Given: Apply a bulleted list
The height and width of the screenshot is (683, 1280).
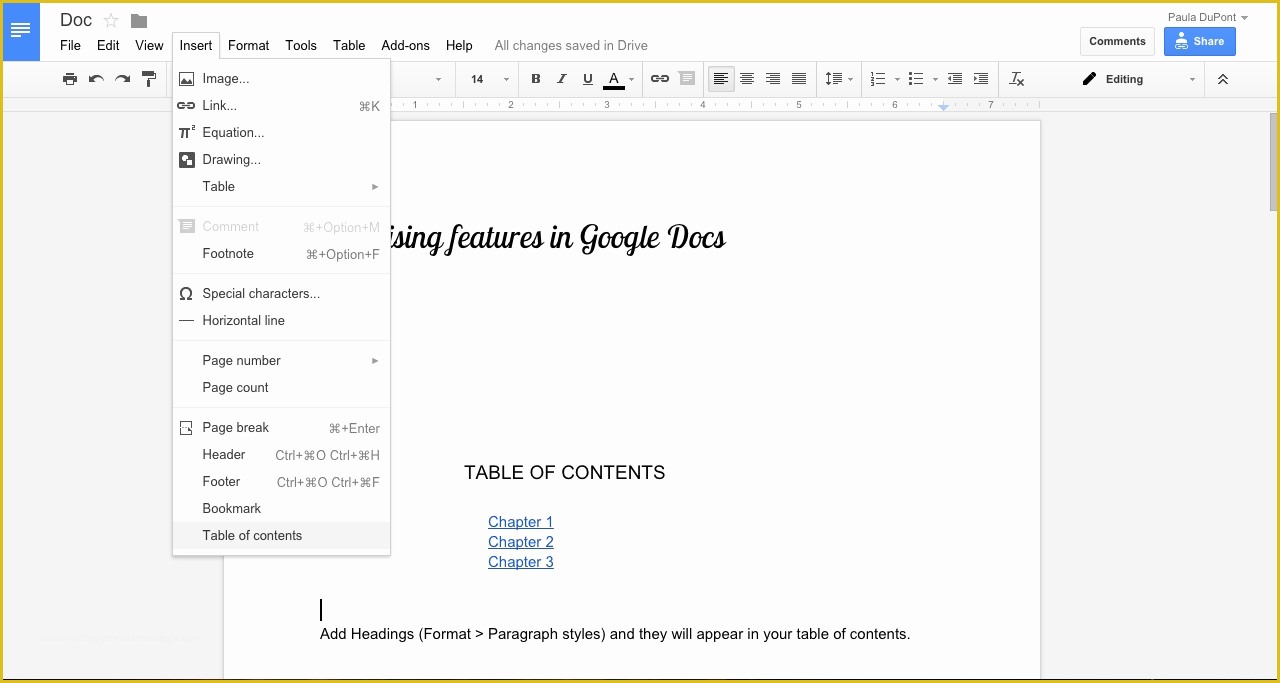Looking at the screenshot, I should pos(916,79).
